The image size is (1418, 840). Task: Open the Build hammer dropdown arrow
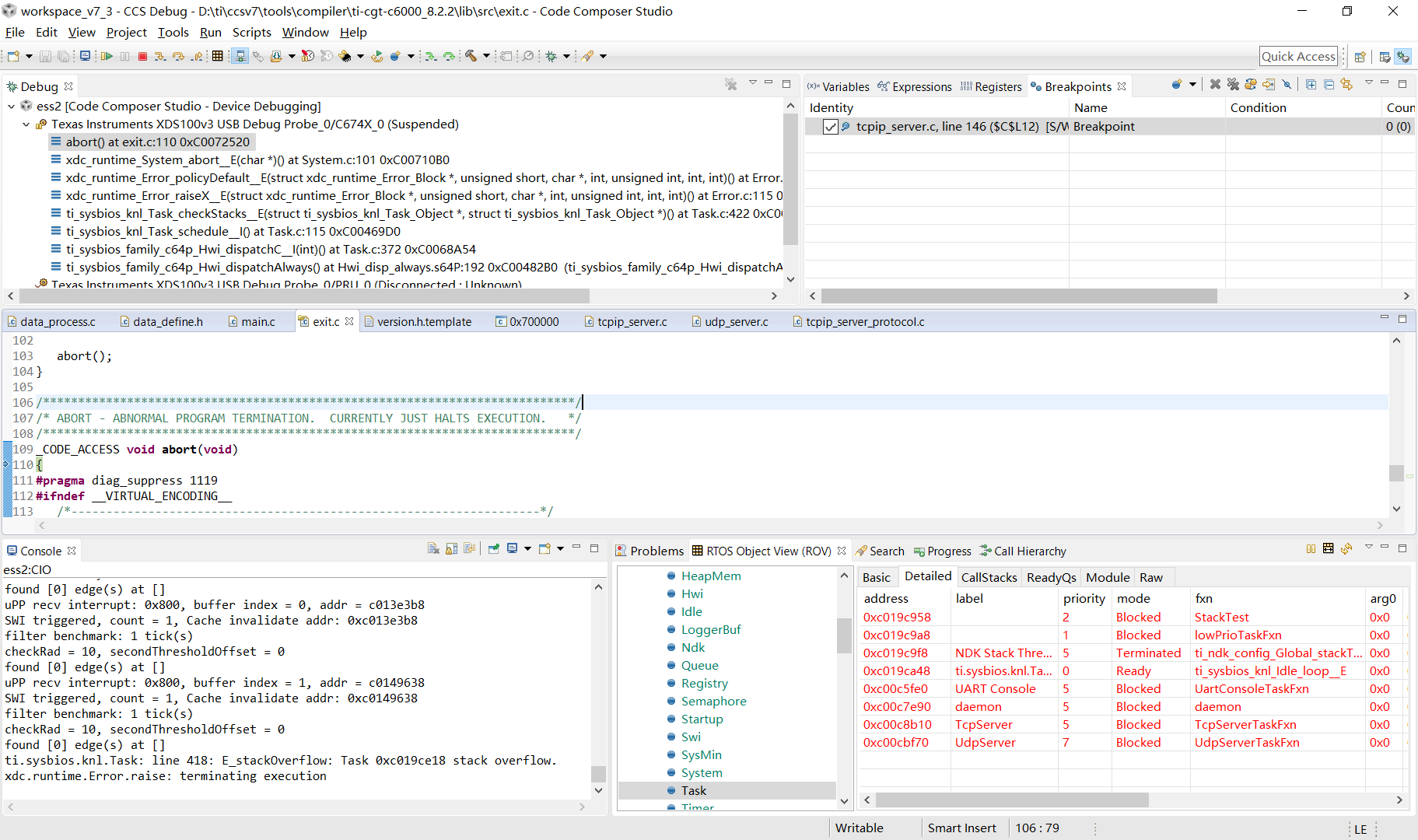coord(486,56)
